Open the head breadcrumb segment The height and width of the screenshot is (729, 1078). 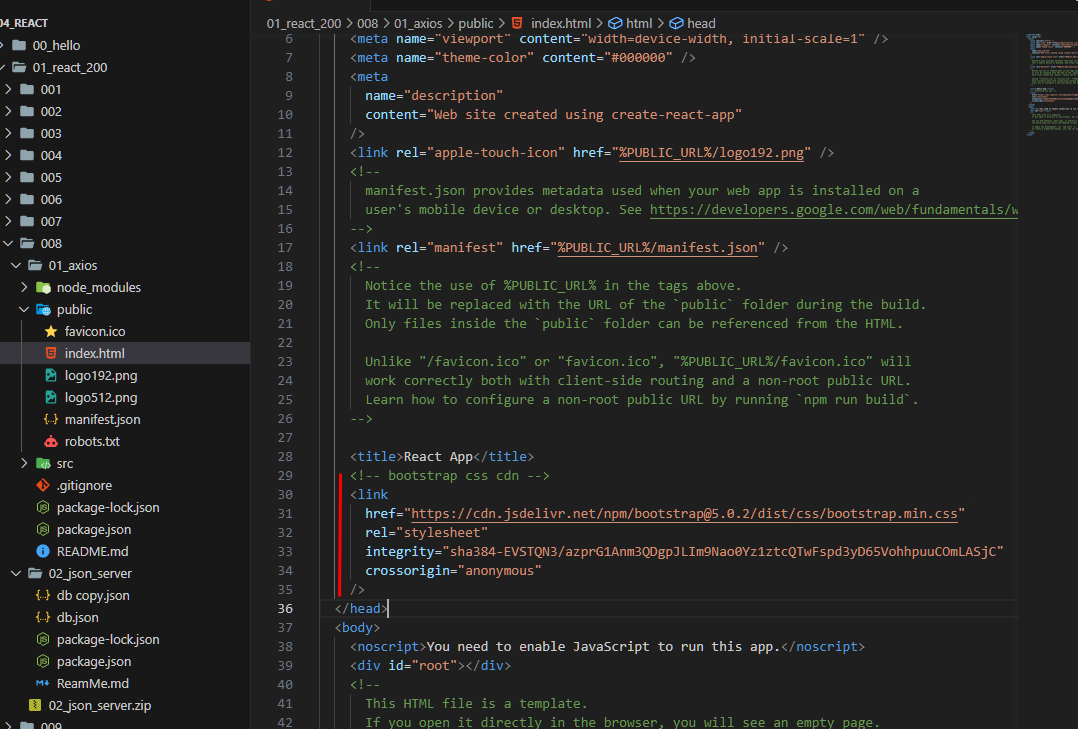[701, 23]
